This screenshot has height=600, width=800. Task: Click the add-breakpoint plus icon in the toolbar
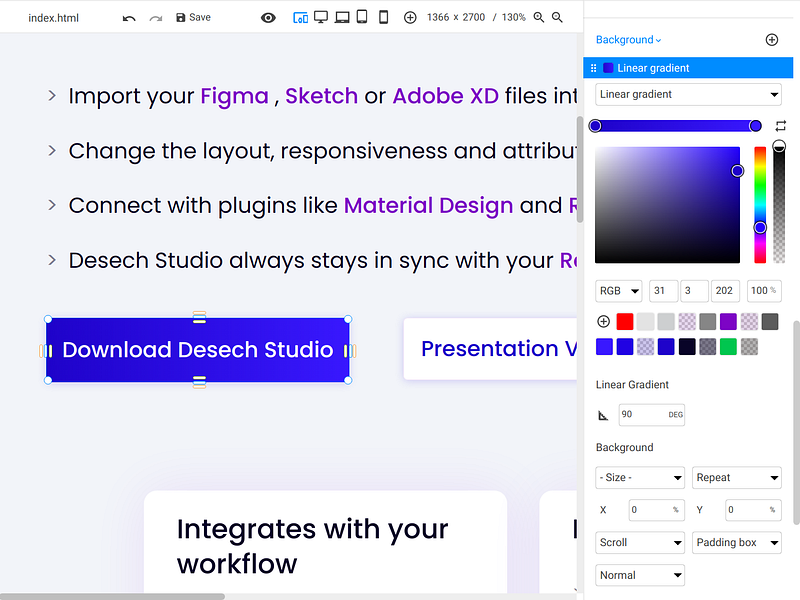point(410,17)
